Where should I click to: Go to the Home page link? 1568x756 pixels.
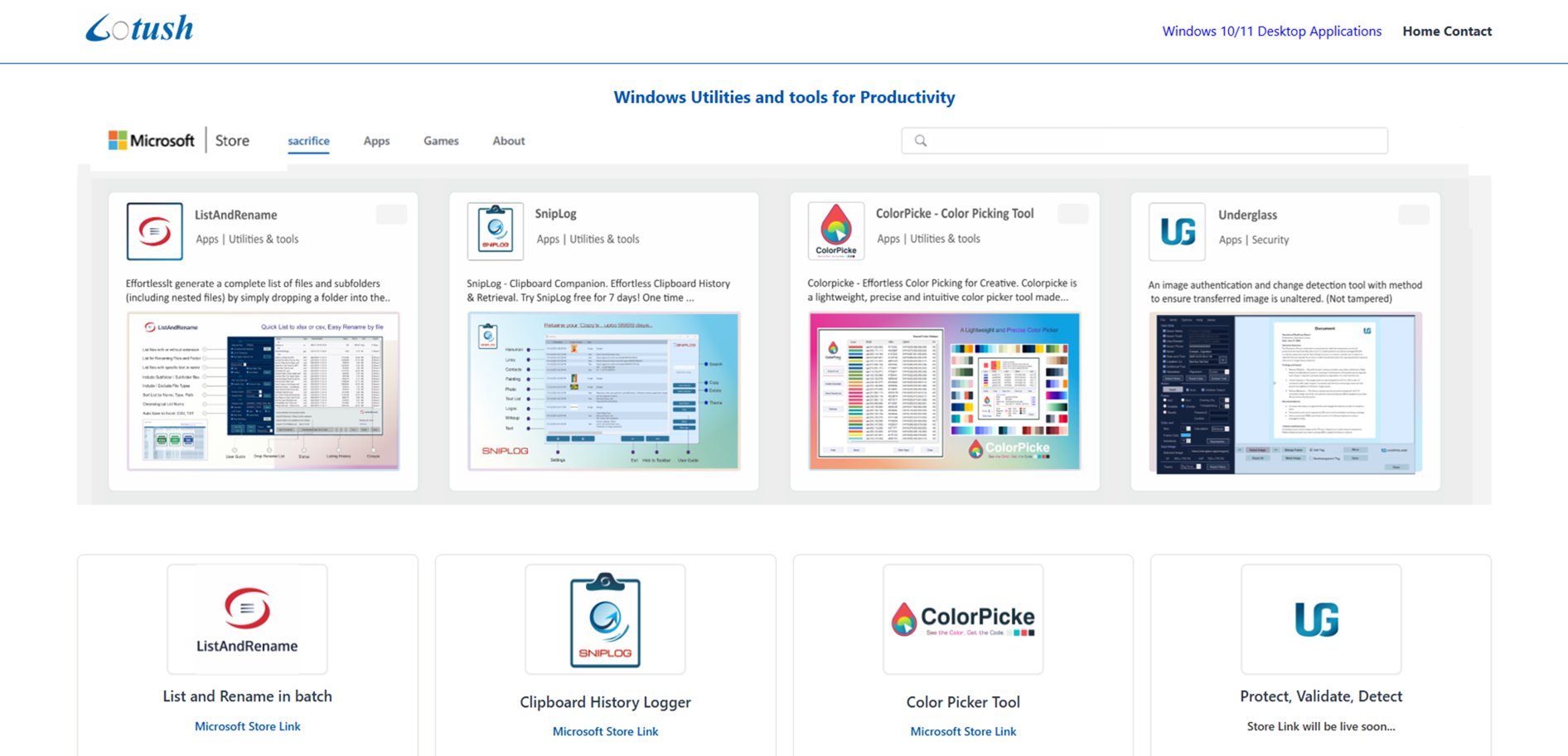1420,31
